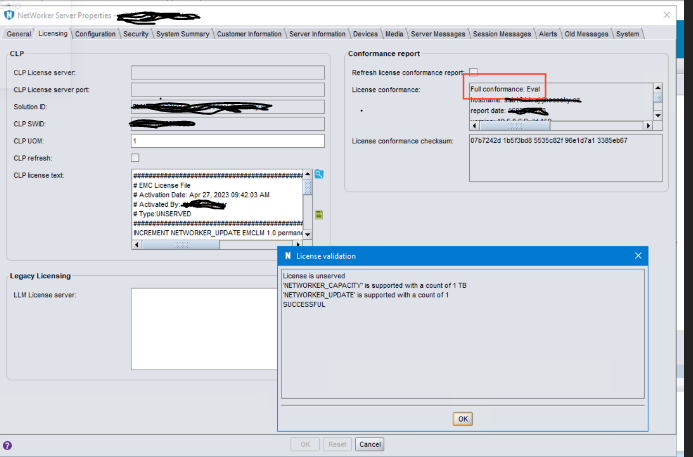Click 'License is unserved' text
The height and width of the screenshot is (457, 693).
coord(314,276)
